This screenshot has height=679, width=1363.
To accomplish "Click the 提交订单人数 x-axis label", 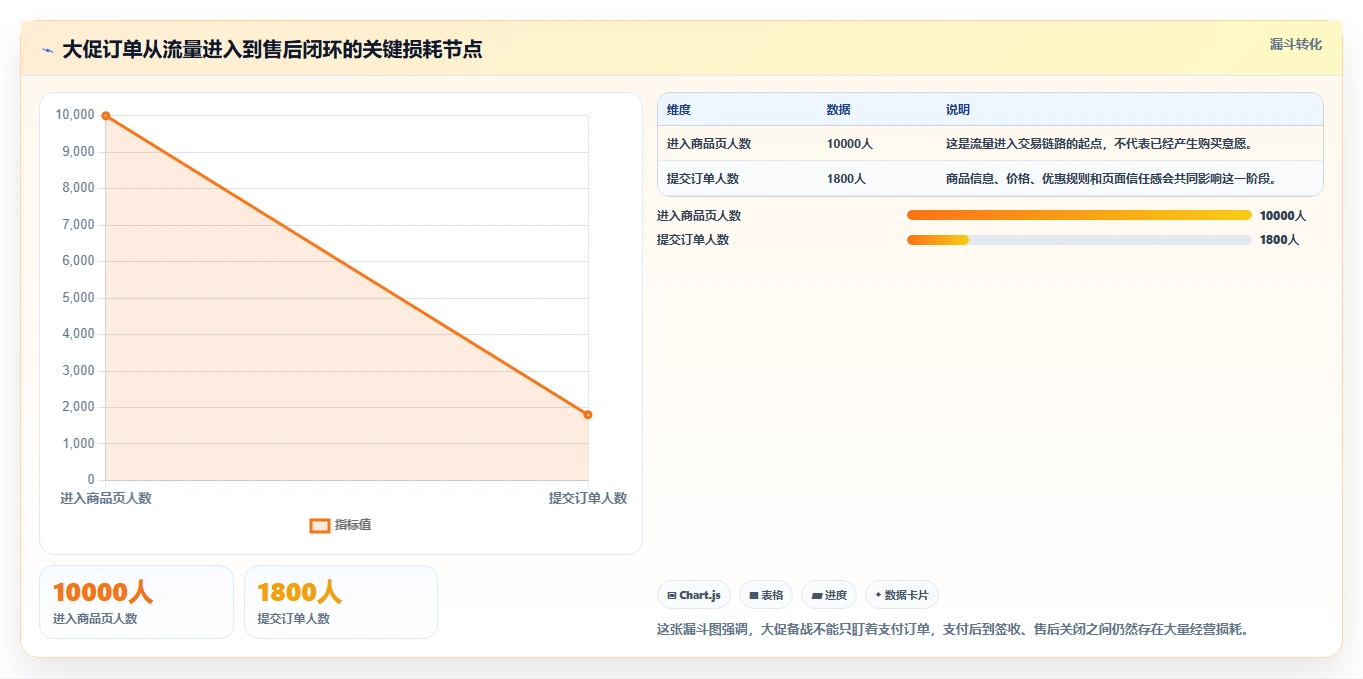I will tap(588, 498).
